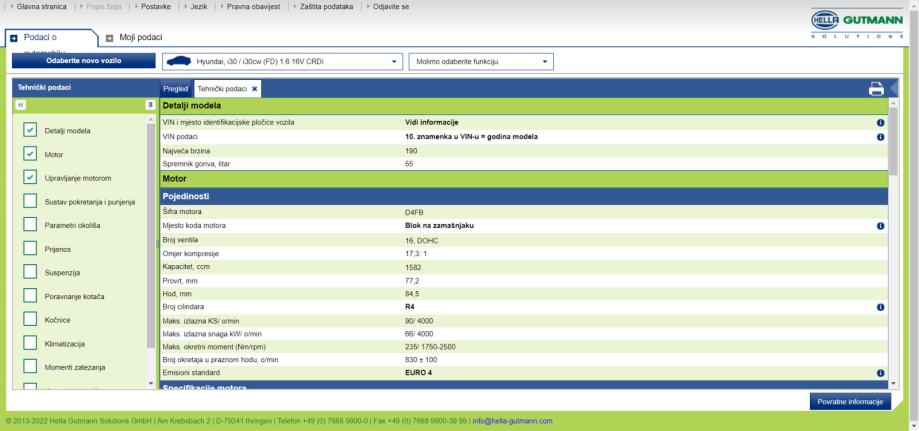
Task: Print the technical data with printer icon
Action: tap(876, 89)
